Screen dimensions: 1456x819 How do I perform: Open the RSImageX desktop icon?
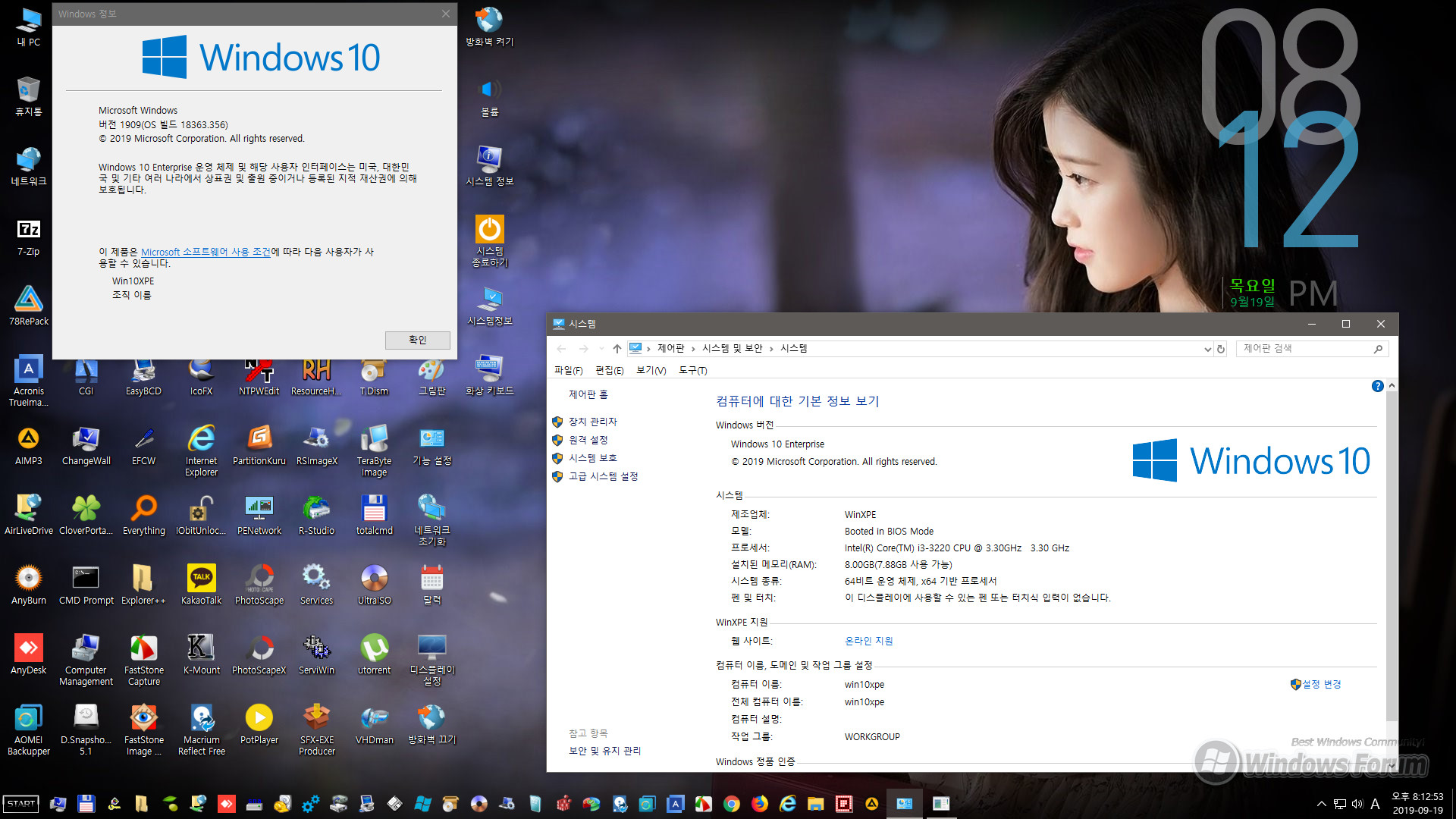tap(316, 445)
